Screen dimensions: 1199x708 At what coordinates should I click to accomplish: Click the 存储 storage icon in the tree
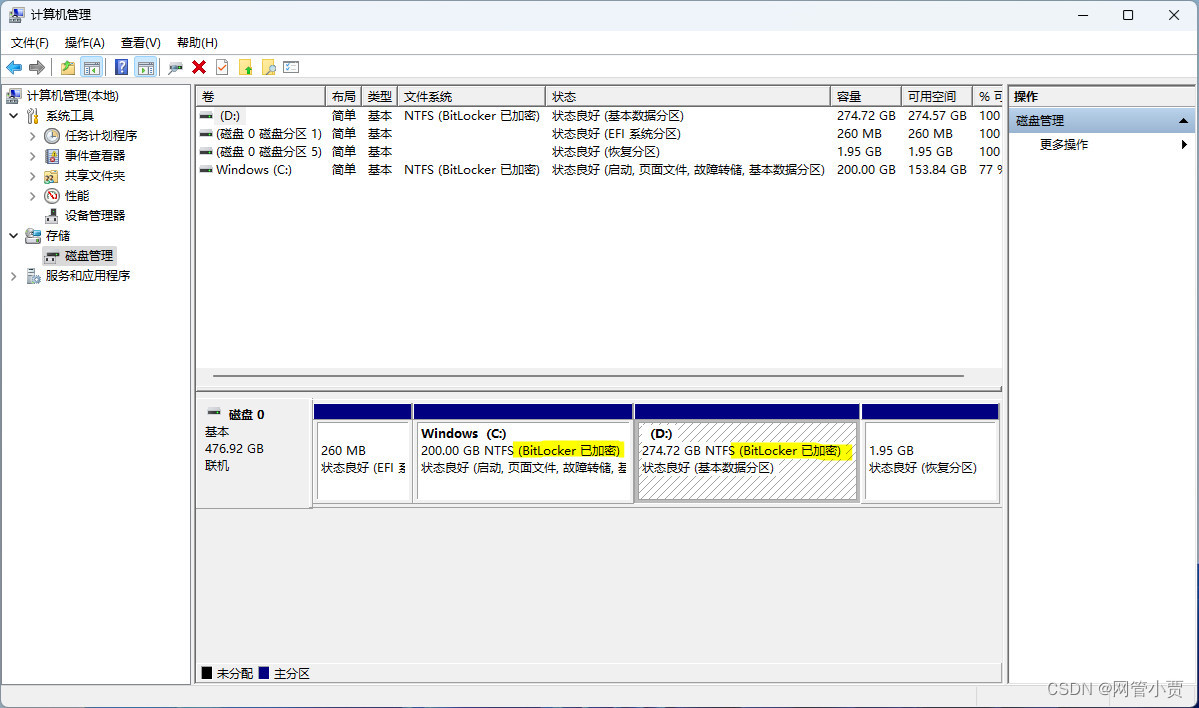(x=33, y=235)
